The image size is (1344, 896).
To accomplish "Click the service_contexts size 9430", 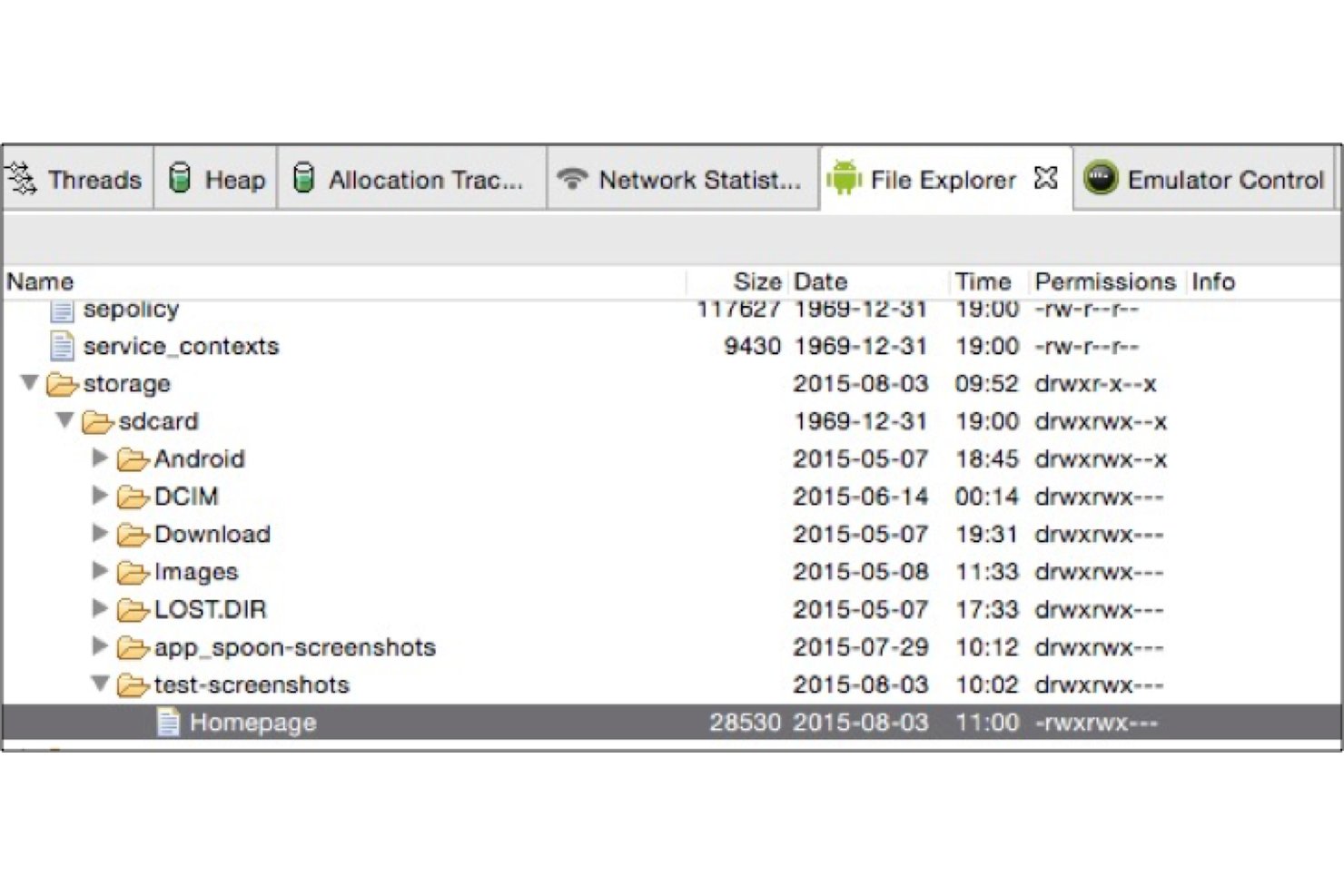I will [x=752, y=346].
